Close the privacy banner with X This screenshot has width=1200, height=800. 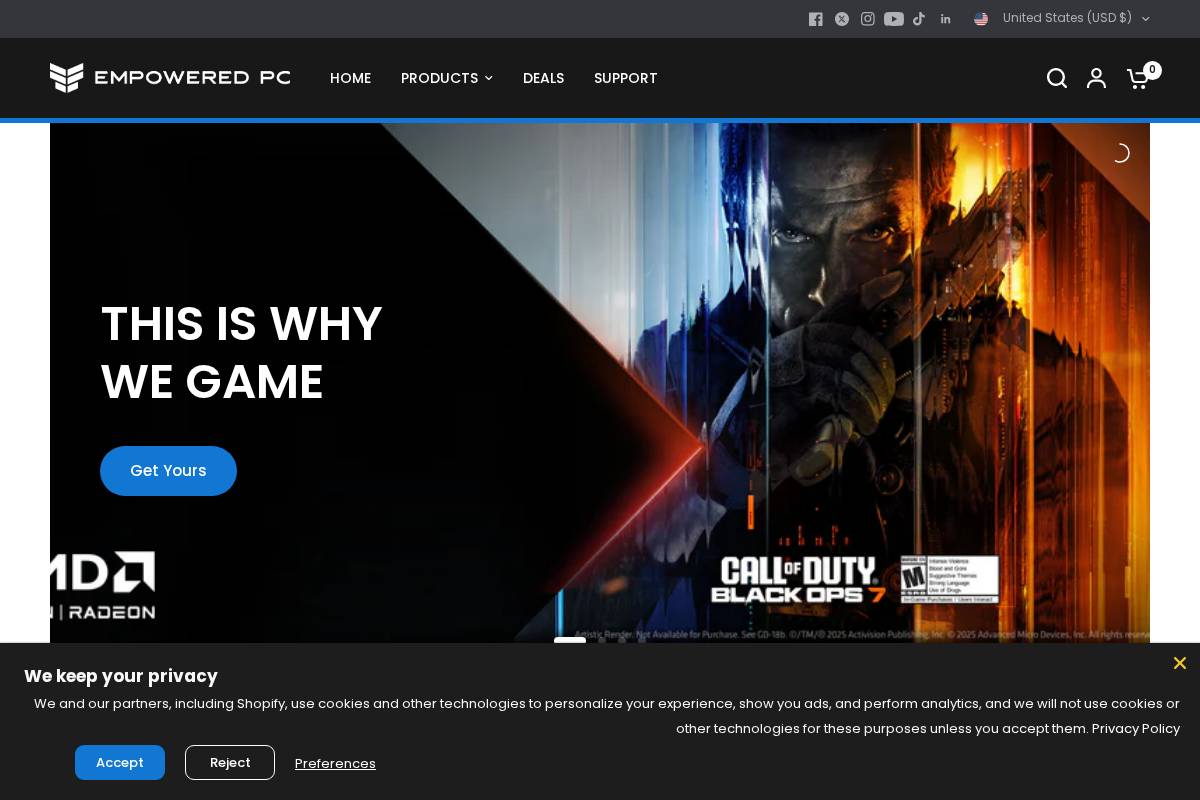1180,663
